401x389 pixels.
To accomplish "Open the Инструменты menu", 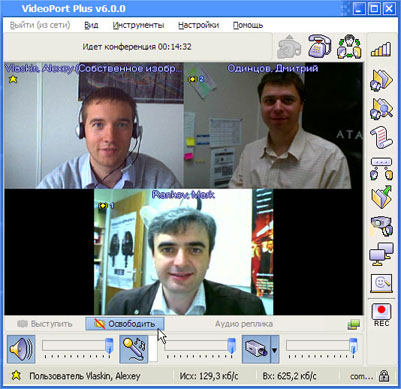I will click(x=138, y=25).
